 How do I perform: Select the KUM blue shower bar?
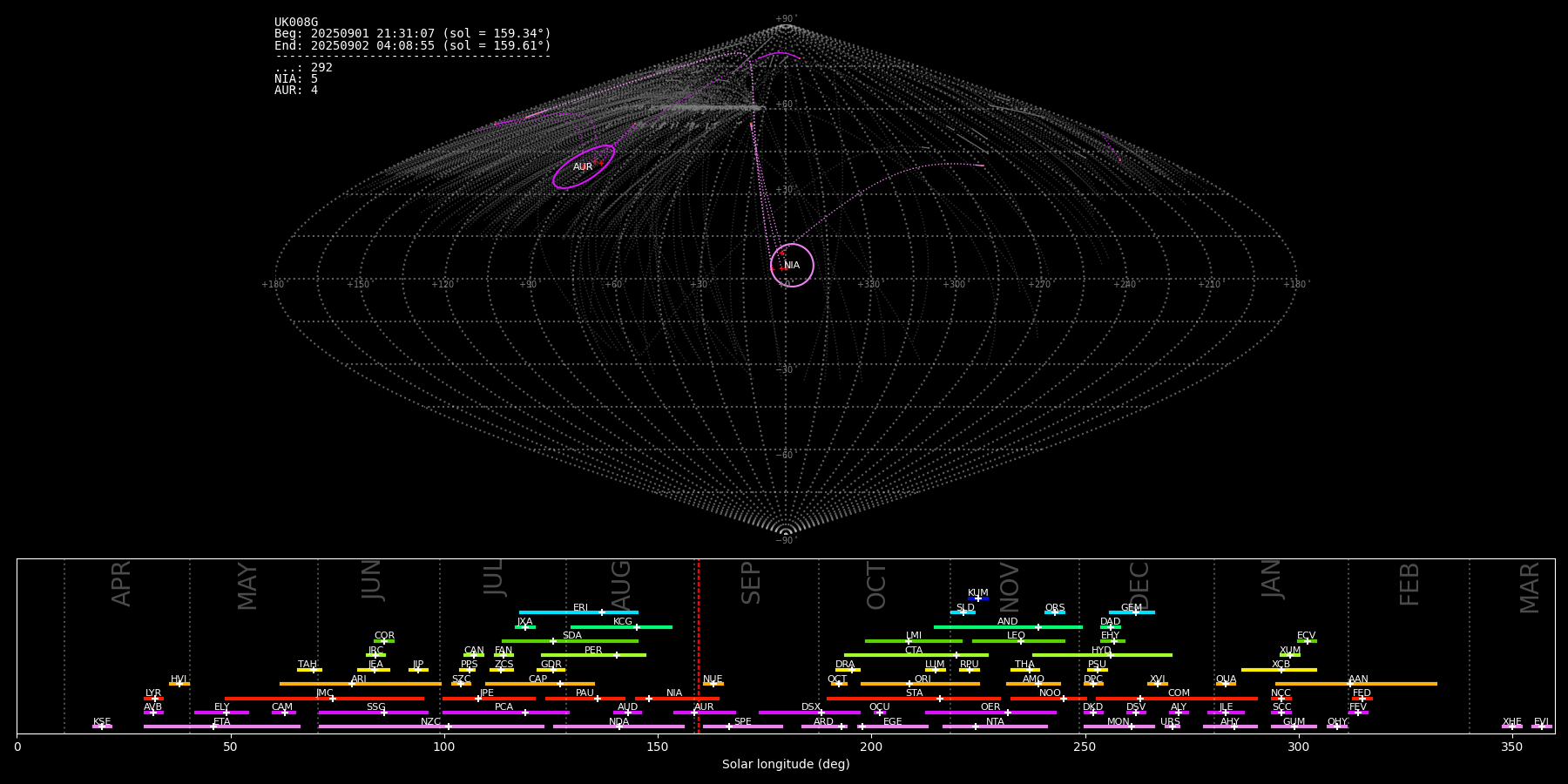978,598
